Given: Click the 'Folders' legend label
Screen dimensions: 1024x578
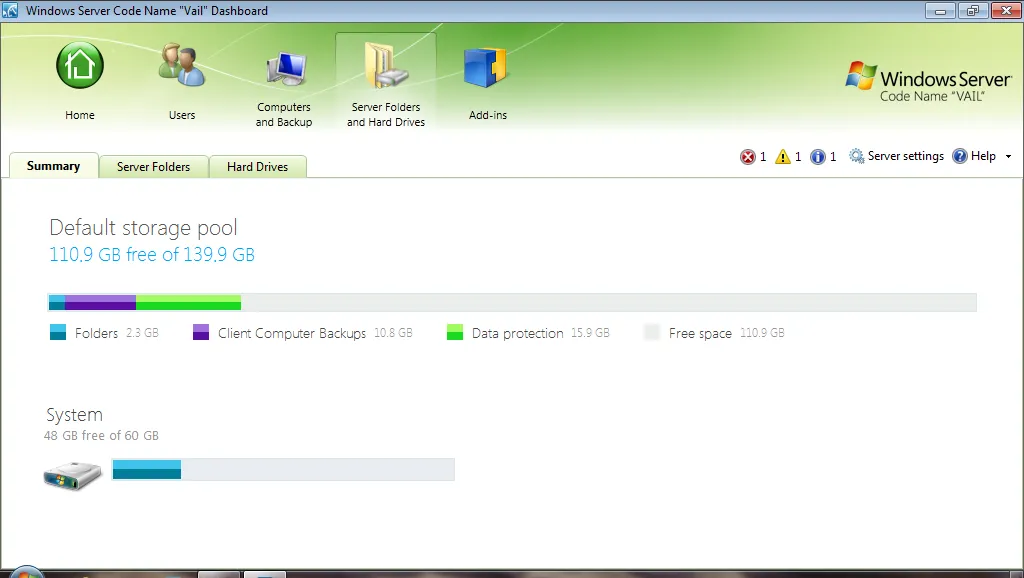Looking at the screenshot, I should coord(97,333).
